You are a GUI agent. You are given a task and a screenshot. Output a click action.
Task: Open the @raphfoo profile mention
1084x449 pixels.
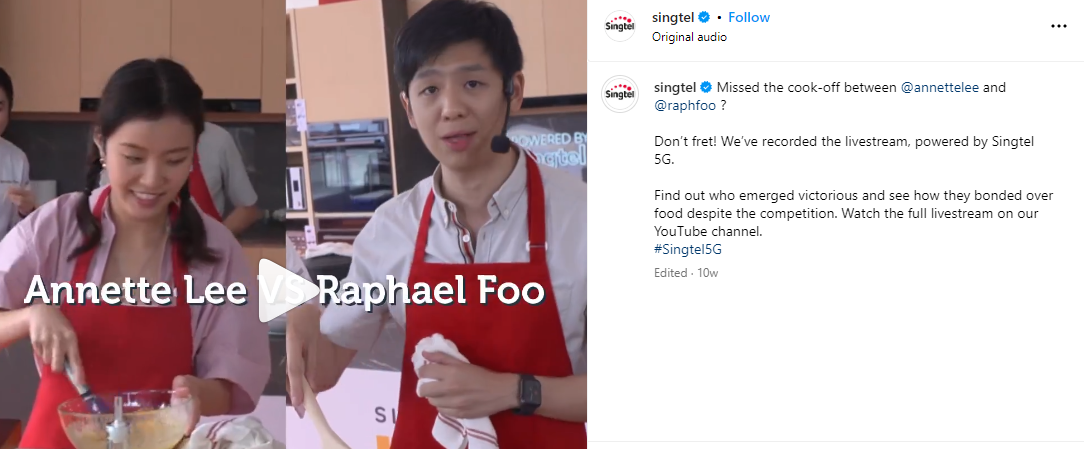click(x=685, y=106)
